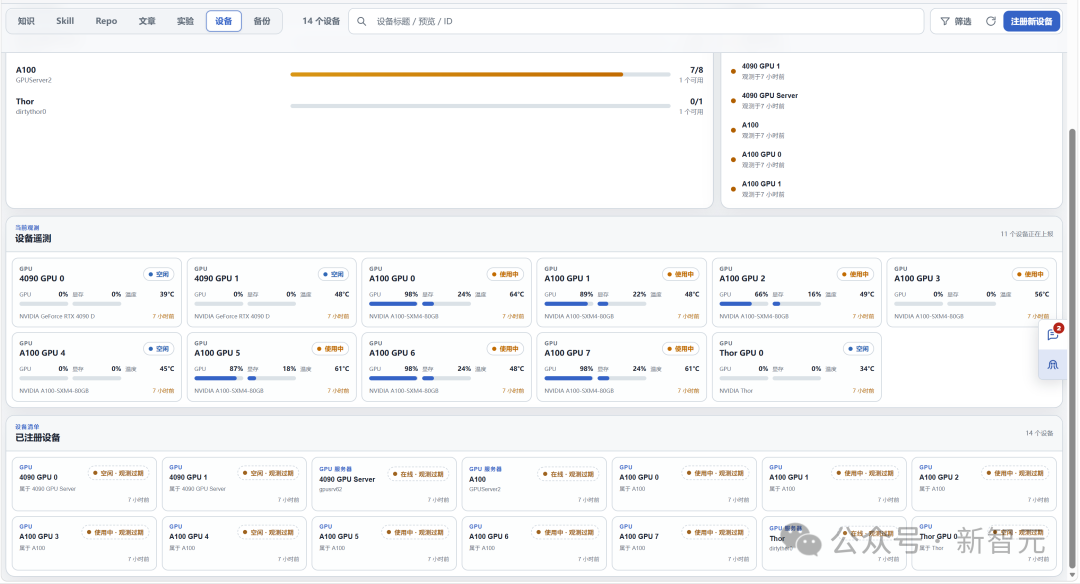The width and height of the screenshot is (1080, 584).
Task: Open the A100 GPU 6 telemetry card
Action: [446, 367]
